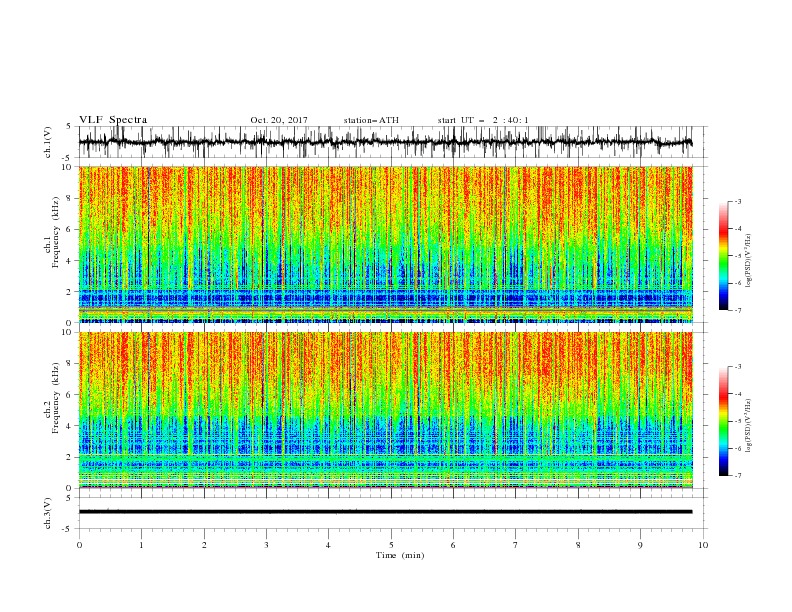Click the ch.2 "Frequency (kHz)" axis label

click(56, 398)
